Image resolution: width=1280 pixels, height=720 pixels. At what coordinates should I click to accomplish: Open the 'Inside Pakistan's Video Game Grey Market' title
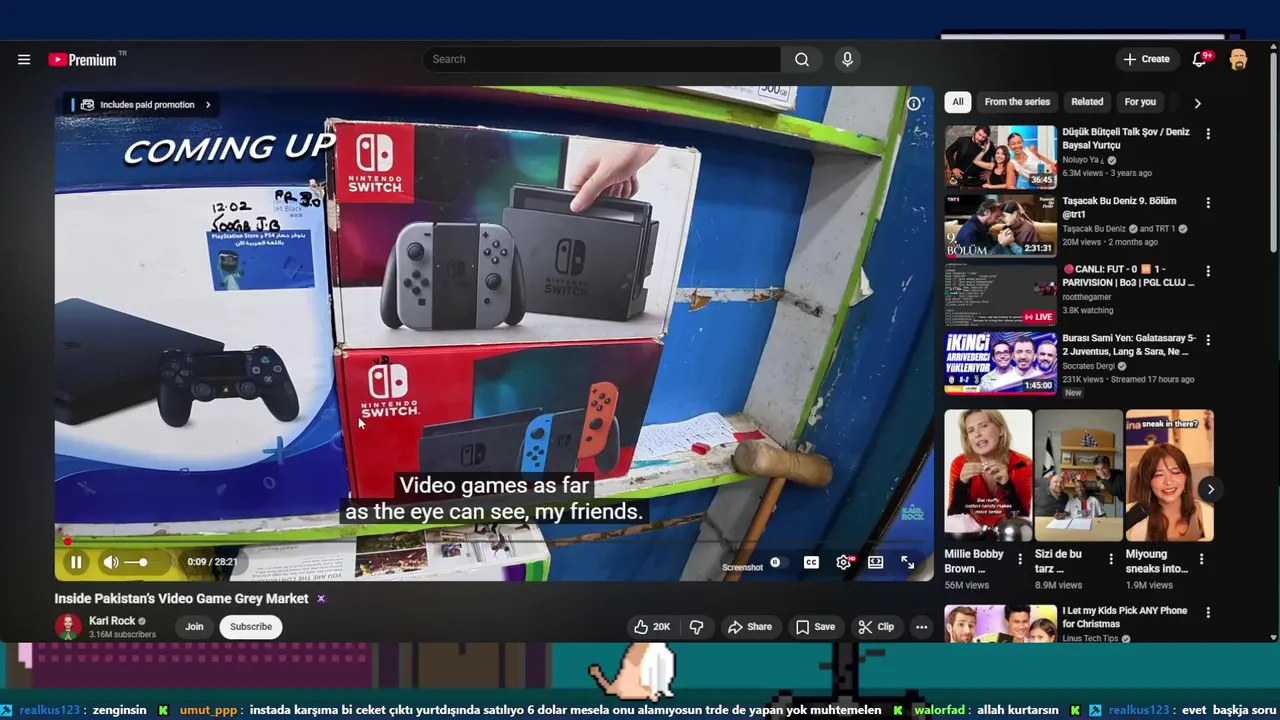coord(181,599)
